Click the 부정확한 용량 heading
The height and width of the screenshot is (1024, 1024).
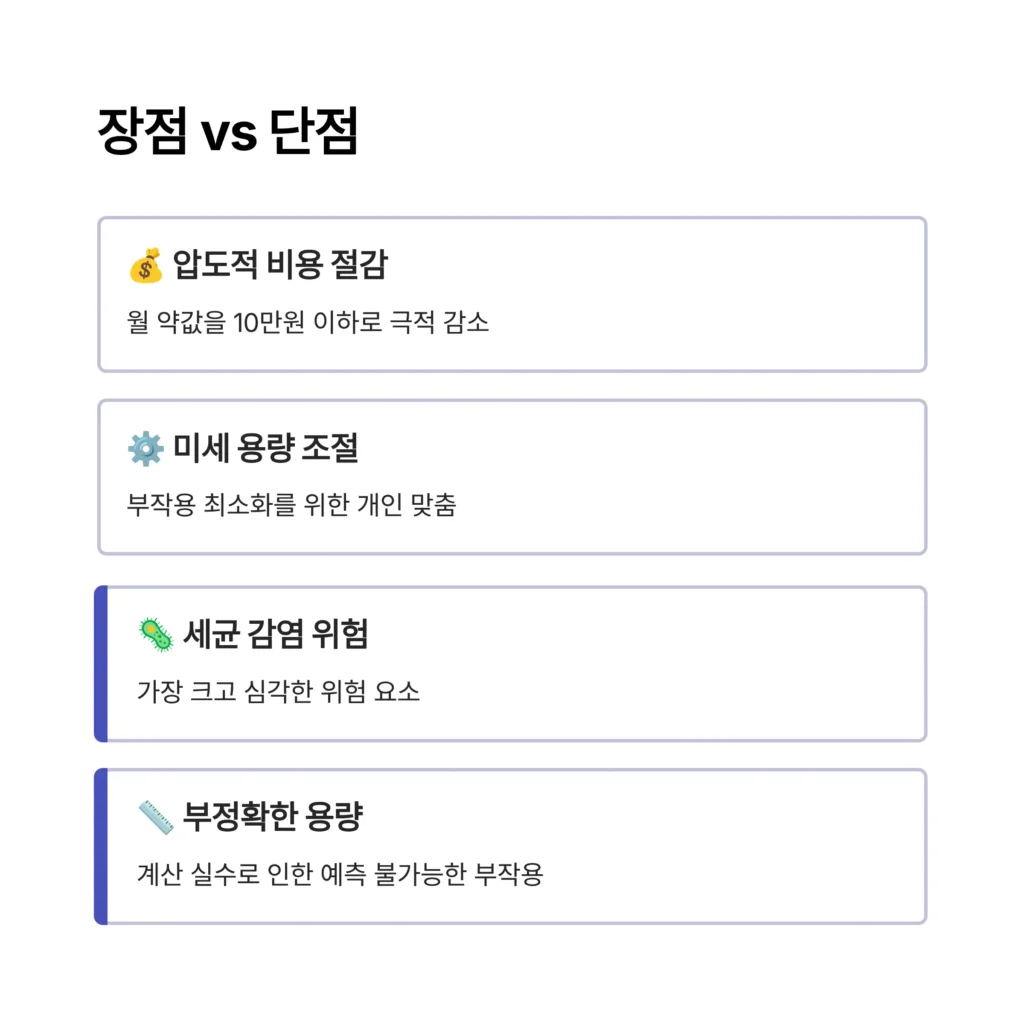(x=272, y=817)
